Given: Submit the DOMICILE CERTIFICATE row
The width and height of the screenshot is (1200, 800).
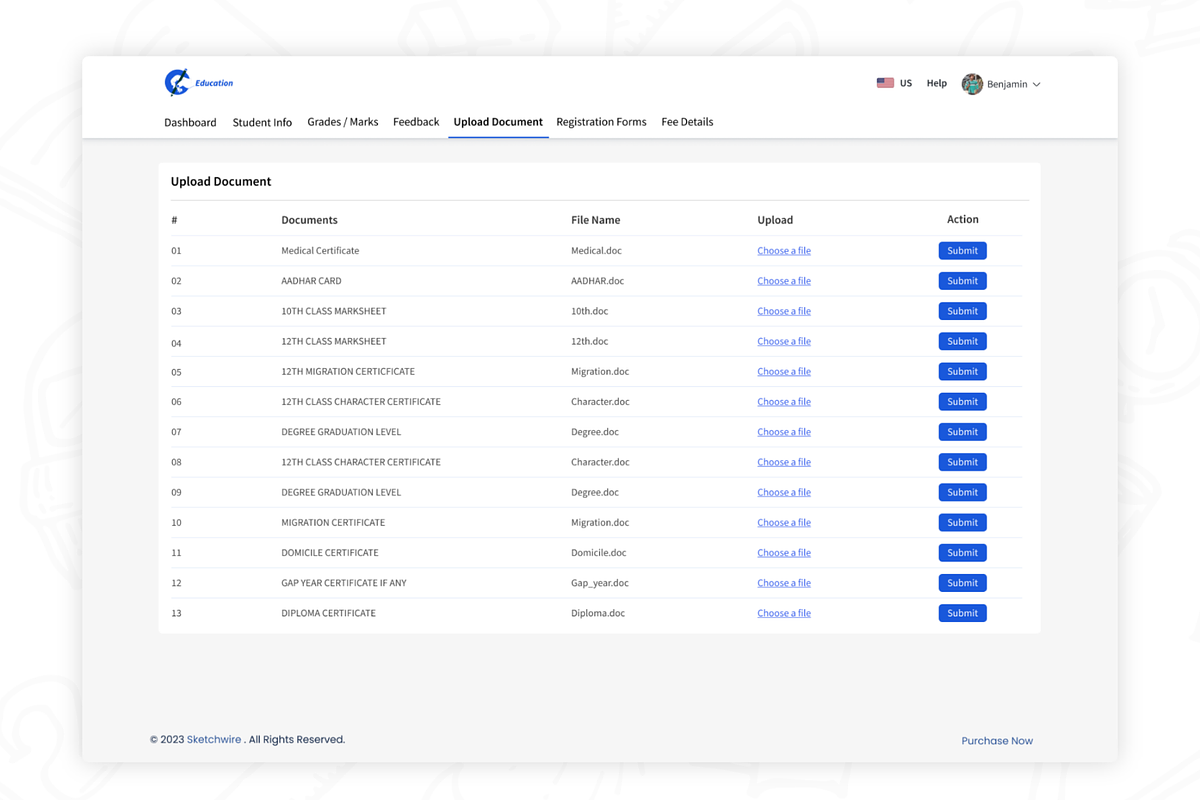Looking at the screenshot, I should [x=962, y=552].
